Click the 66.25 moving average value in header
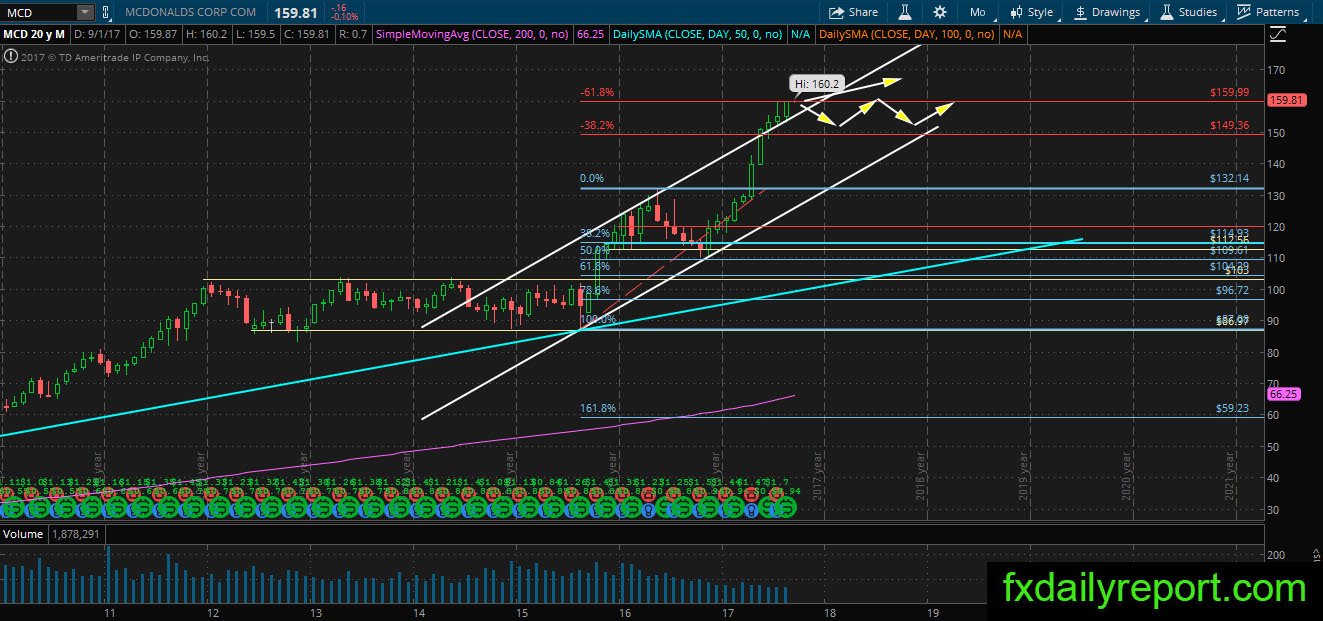The image size is (1323, 621). (x=589, y=34)
